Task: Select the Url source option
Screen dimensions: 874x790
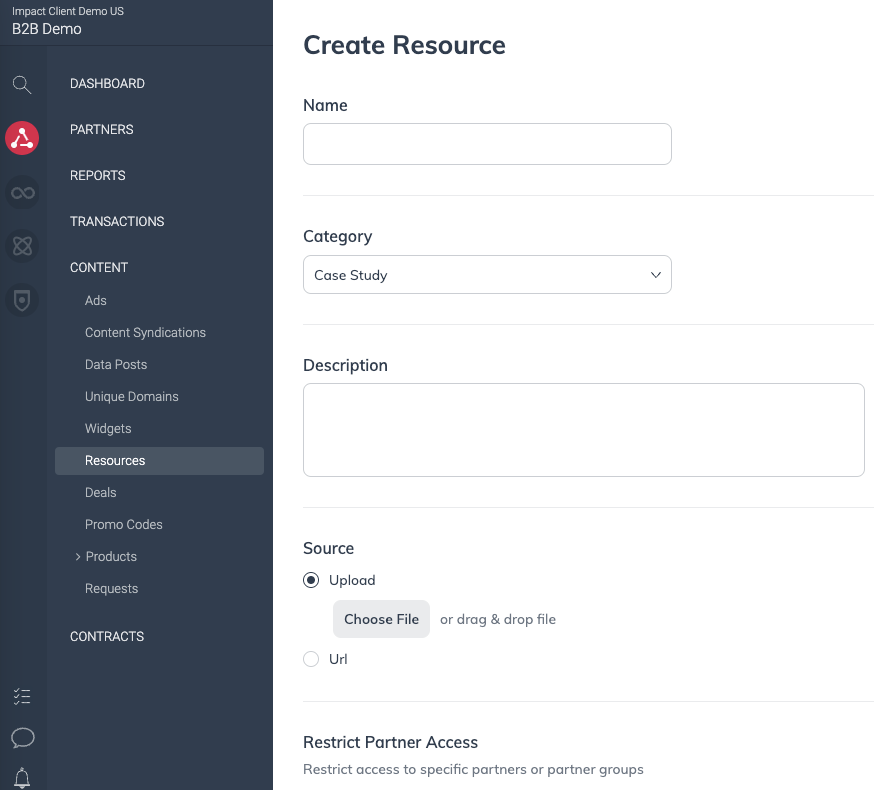Action: pos(311,659)
